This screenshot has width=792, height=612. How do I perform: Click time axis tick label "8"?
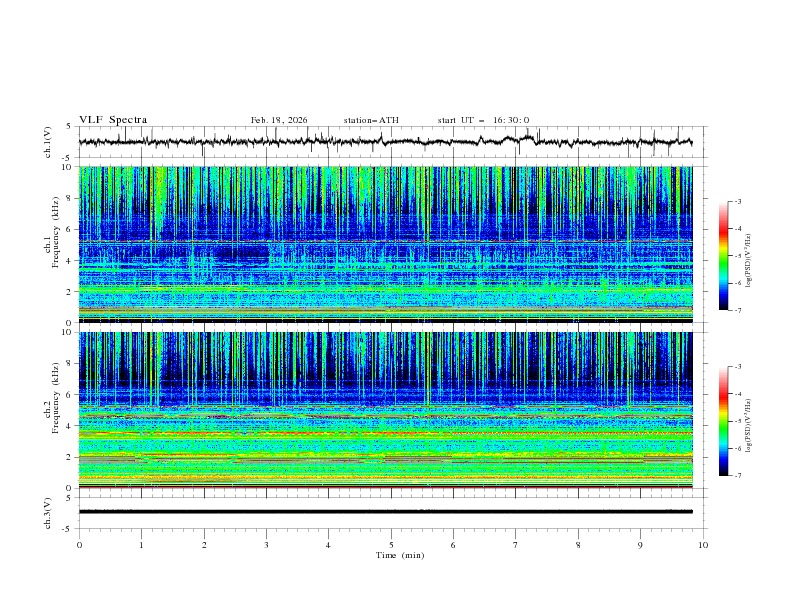coord(578,545)
